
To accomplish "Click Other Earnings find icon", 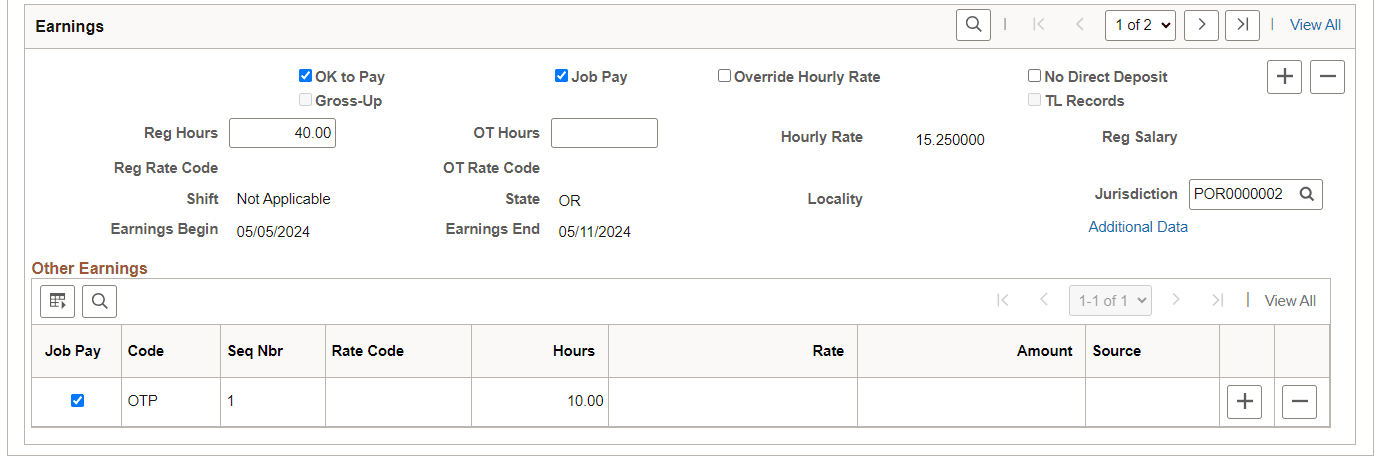I will pyautogui.click(x=100, y=300).
